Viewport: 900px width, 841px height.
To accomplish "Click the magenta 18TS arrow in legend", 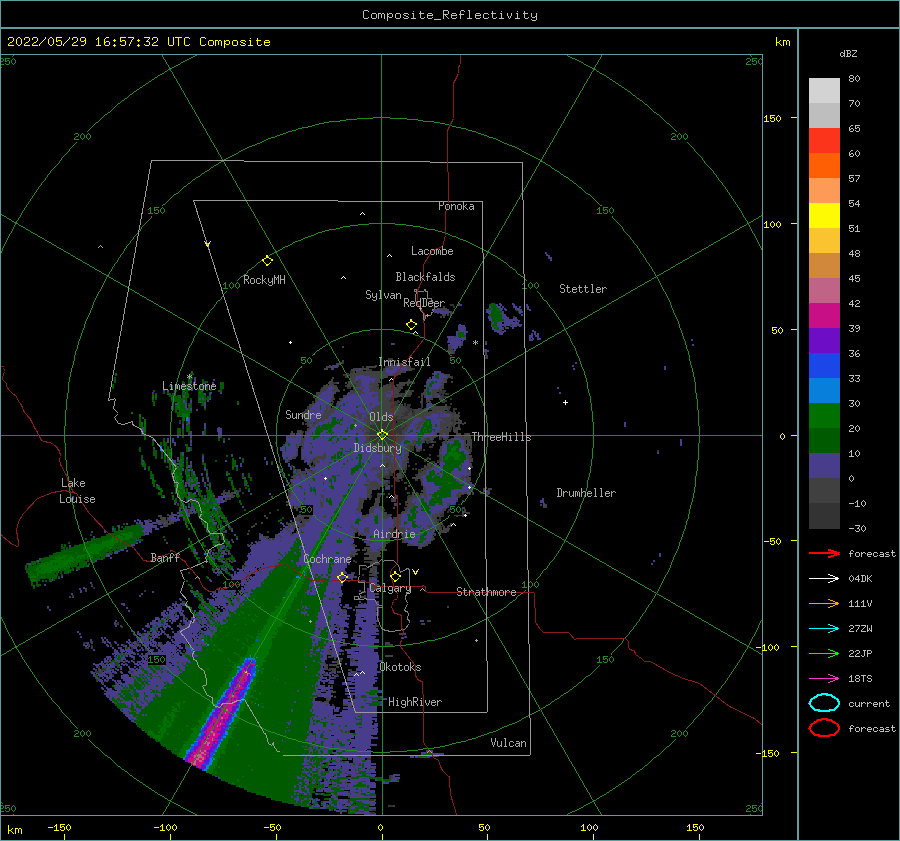I will tap(824, 679).
